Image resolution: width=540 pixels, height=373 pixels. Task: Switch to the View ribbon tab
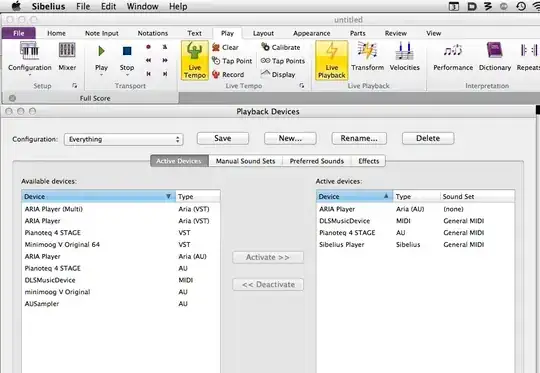point(433,33)
